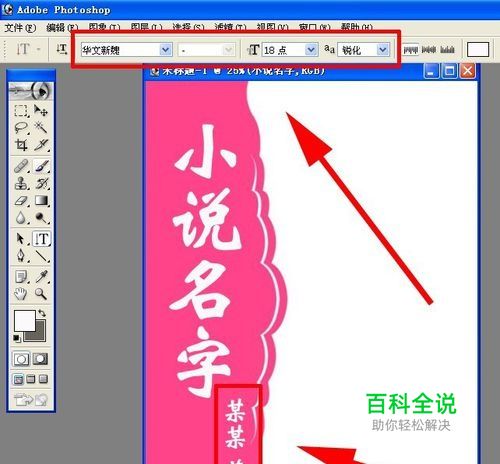This screenshot has width=500, height=464.
Task: Open the 图层(L) menu
Action: point(146,28)
